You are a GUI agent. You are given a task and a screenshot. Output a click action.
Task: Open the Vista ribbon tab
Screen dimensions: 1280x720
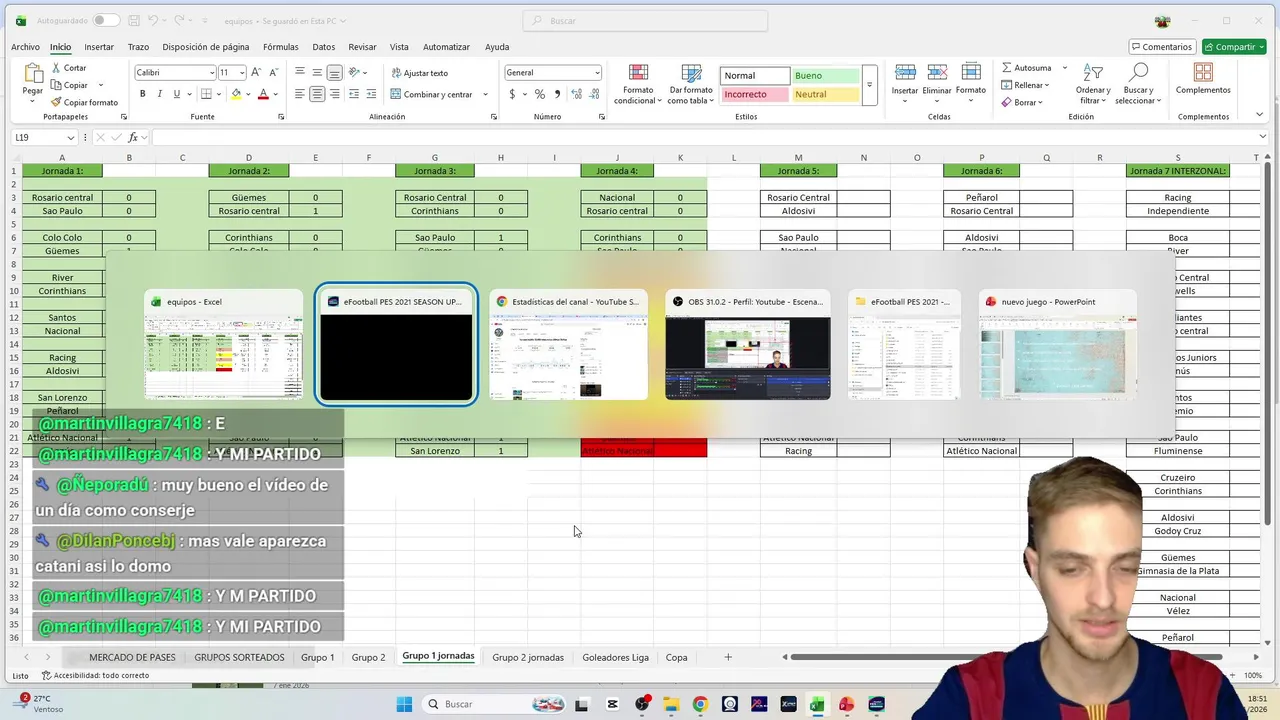coord(399,47)
